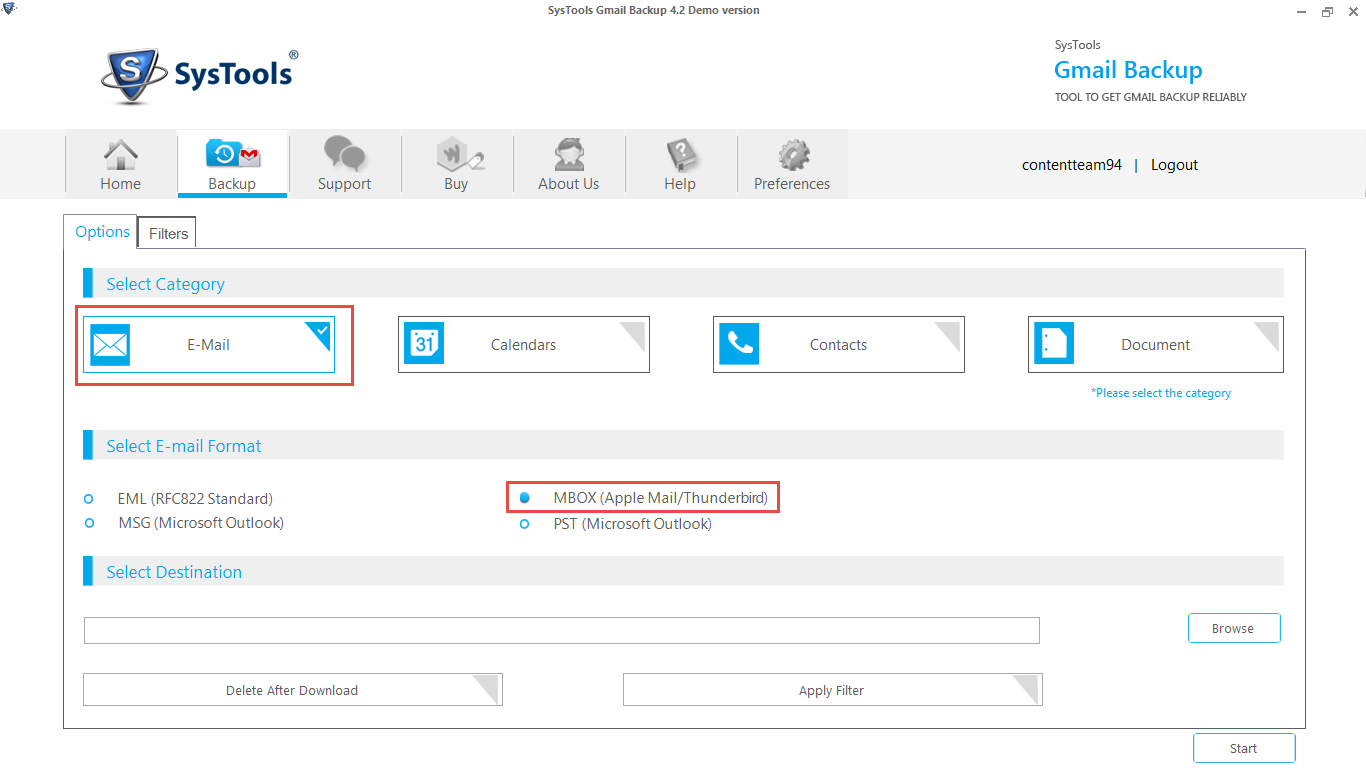Choose MSG (Microsoft Outlook) format
1366x768 pixels.
(184, 523)
